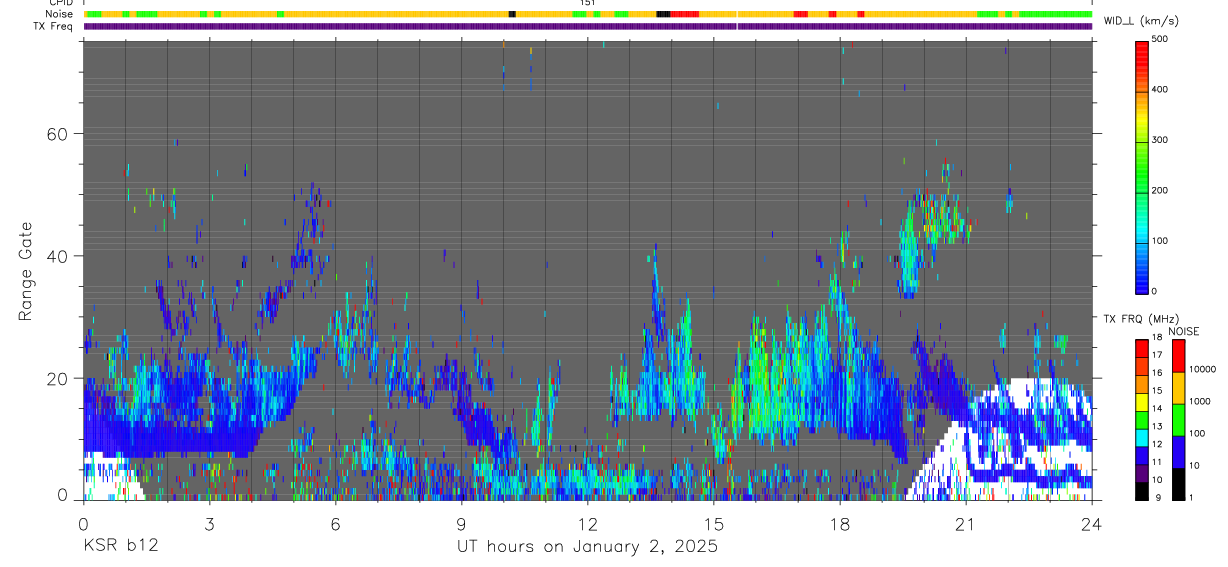Click the 300 tick on width colorbar

pyautogui.click(x=1160, y=140)
